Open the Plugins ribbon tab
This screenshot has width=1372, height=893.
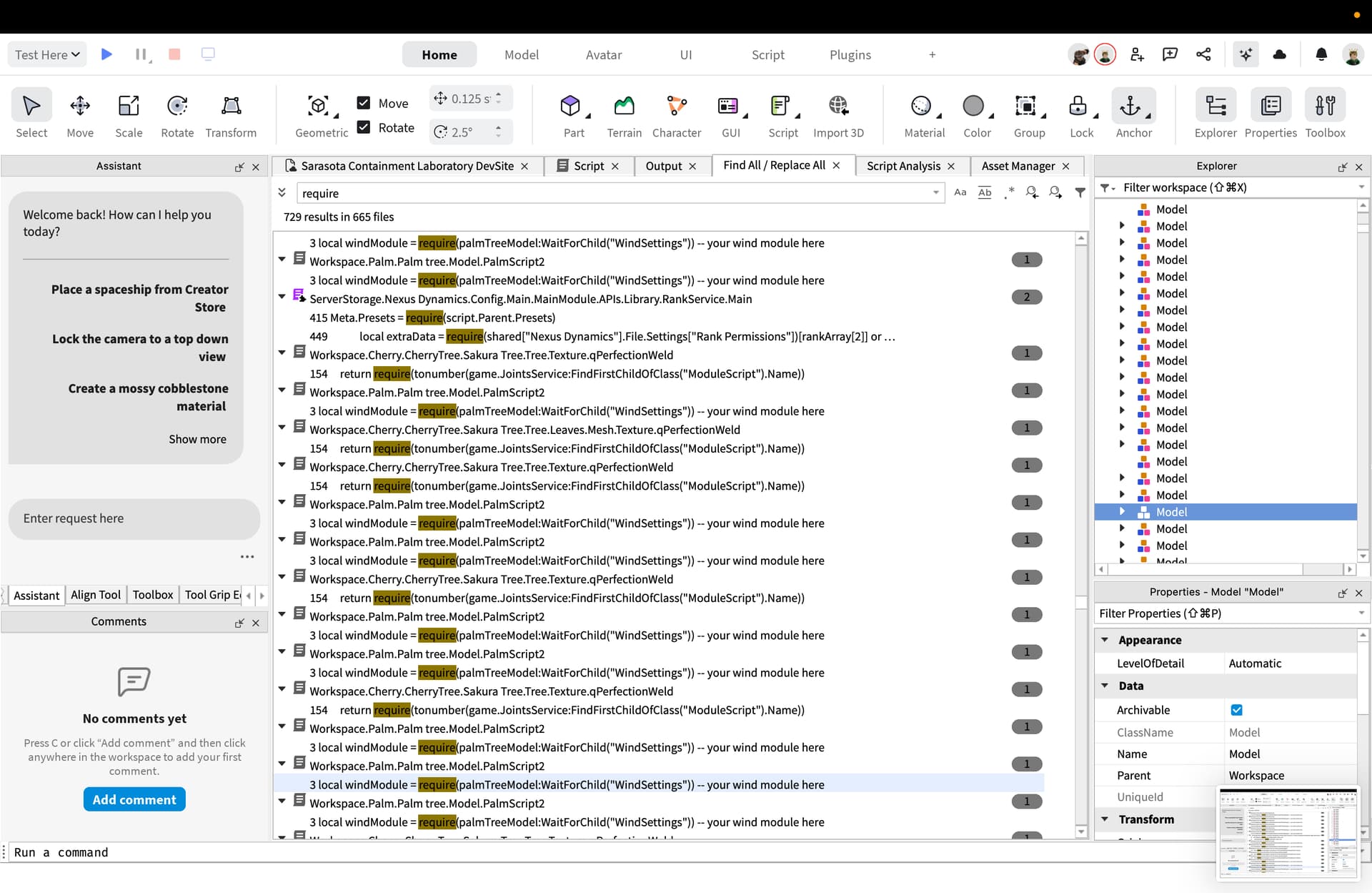(850, 54)
